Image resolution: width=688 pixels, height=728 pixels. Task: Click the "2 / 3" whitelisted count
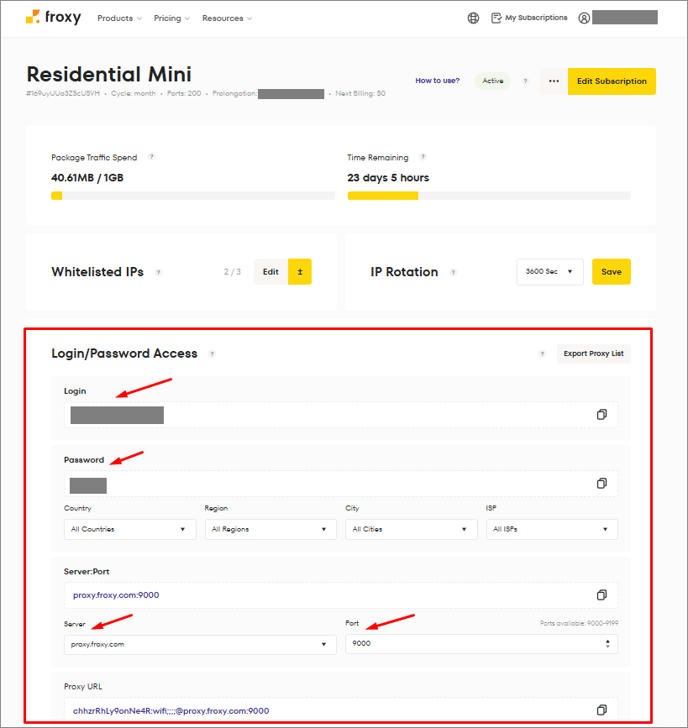click(x=232, y=272)
